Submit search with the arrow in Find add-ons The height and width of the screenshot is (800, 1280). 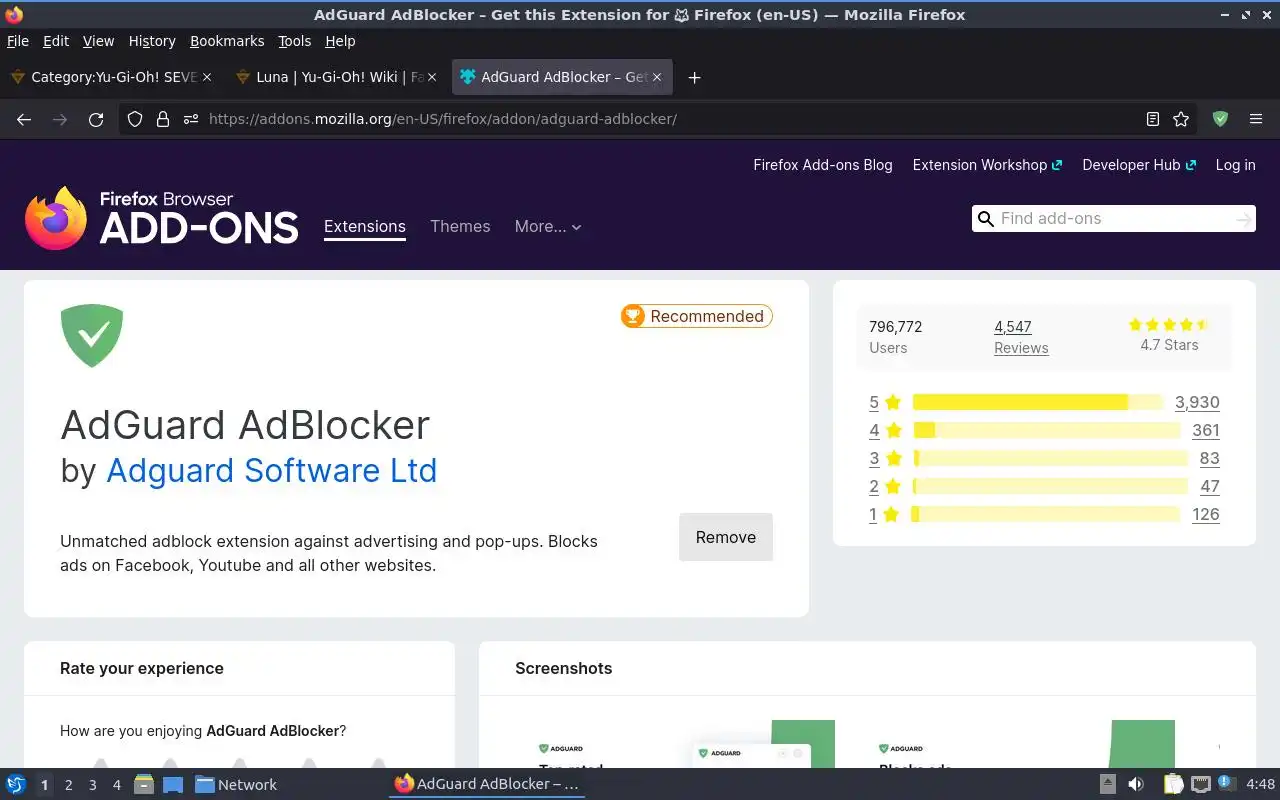[x=1243, y=219]
